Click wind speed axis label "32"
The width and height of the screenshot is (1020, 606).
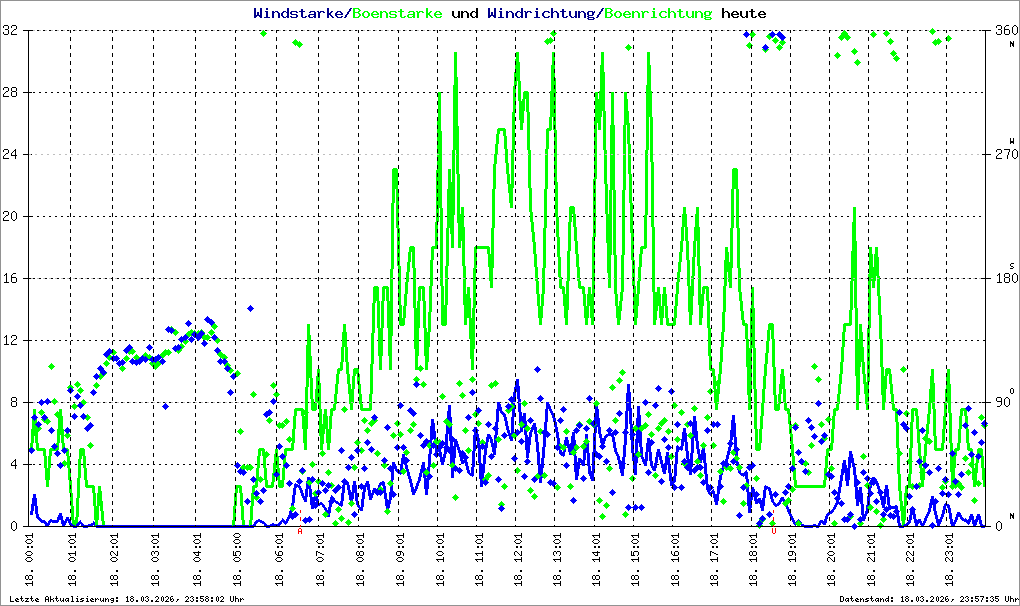10,30
